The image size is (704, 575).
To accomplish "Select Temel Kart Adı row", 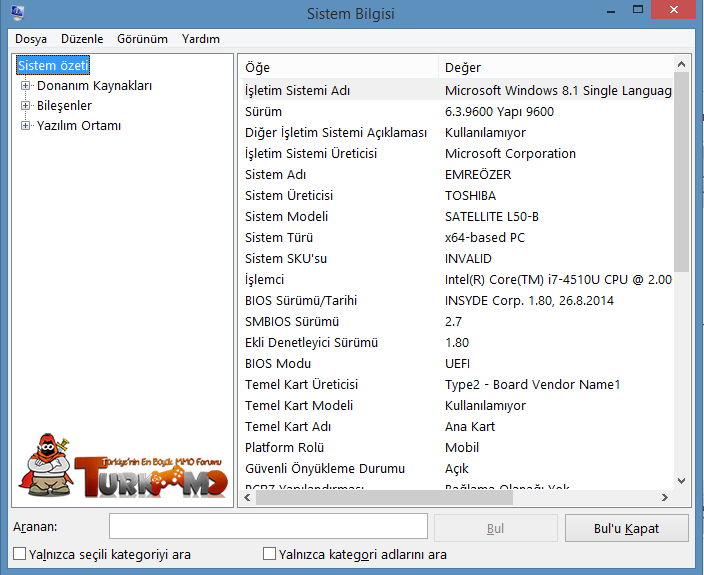I will tap(456, 427).
